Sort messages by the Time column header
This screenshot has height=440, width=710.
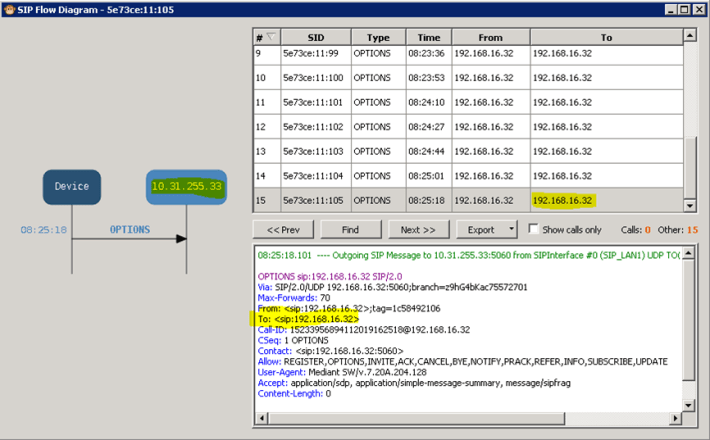pos(427,36)
